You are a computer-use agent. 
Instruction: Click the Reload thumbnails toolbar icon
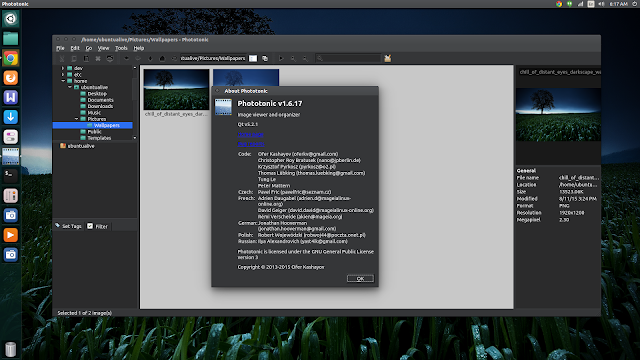click(x=110, y=58)
